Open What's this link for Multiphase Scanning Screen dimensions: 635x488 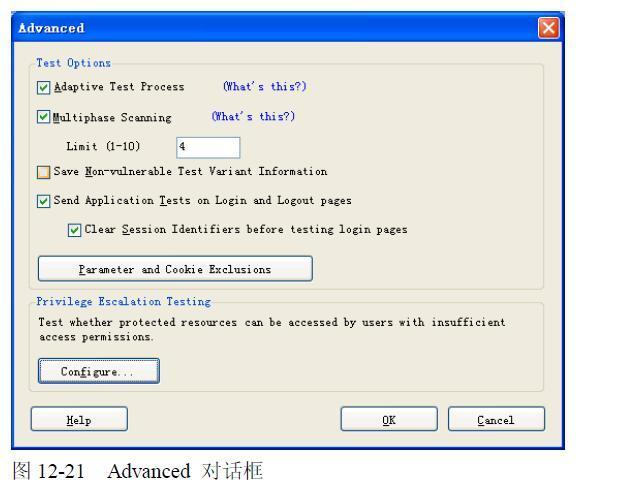[253, 117]
